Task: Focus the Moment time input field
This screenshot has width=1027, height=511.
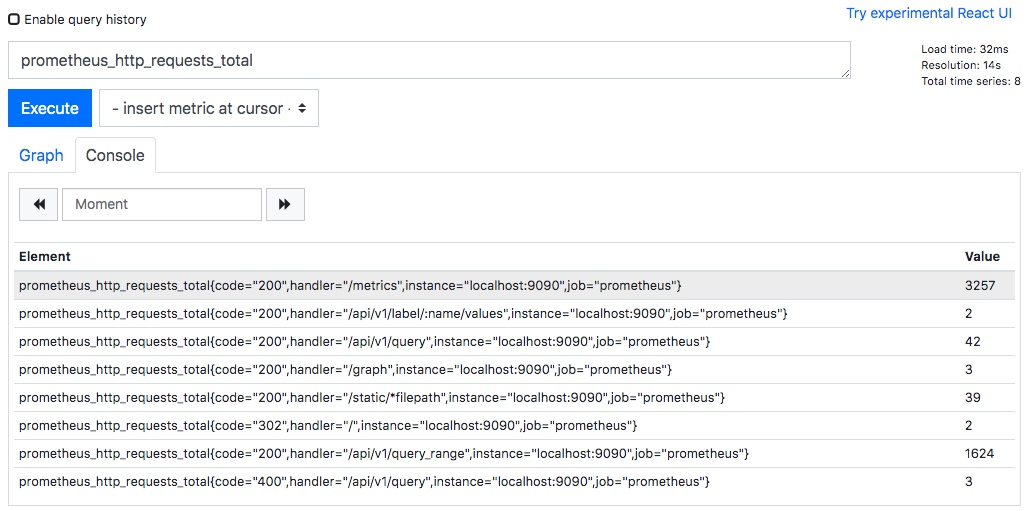Action: [x=162, y=204]
